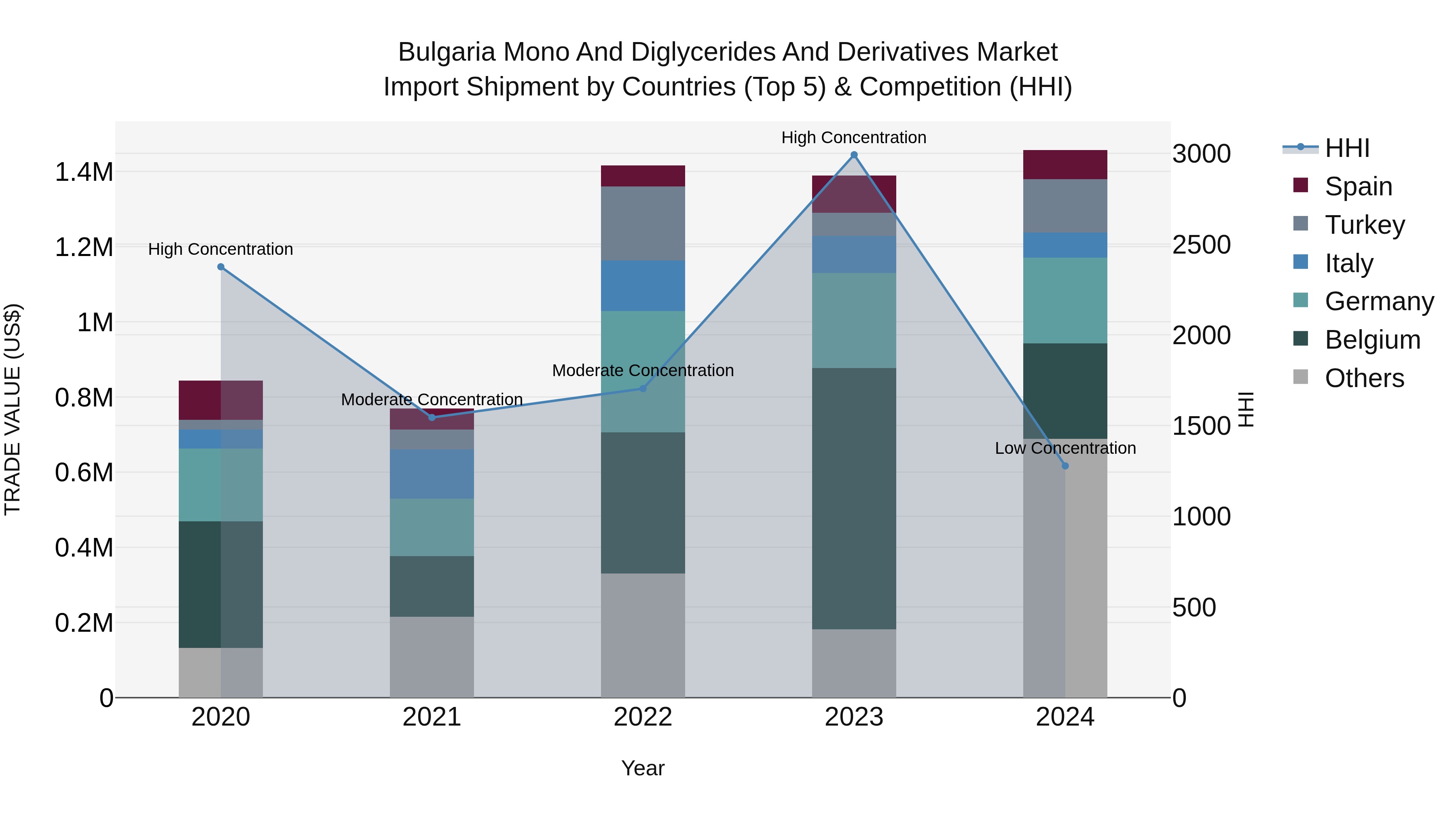Select the 2022 HHI data point

643,388
